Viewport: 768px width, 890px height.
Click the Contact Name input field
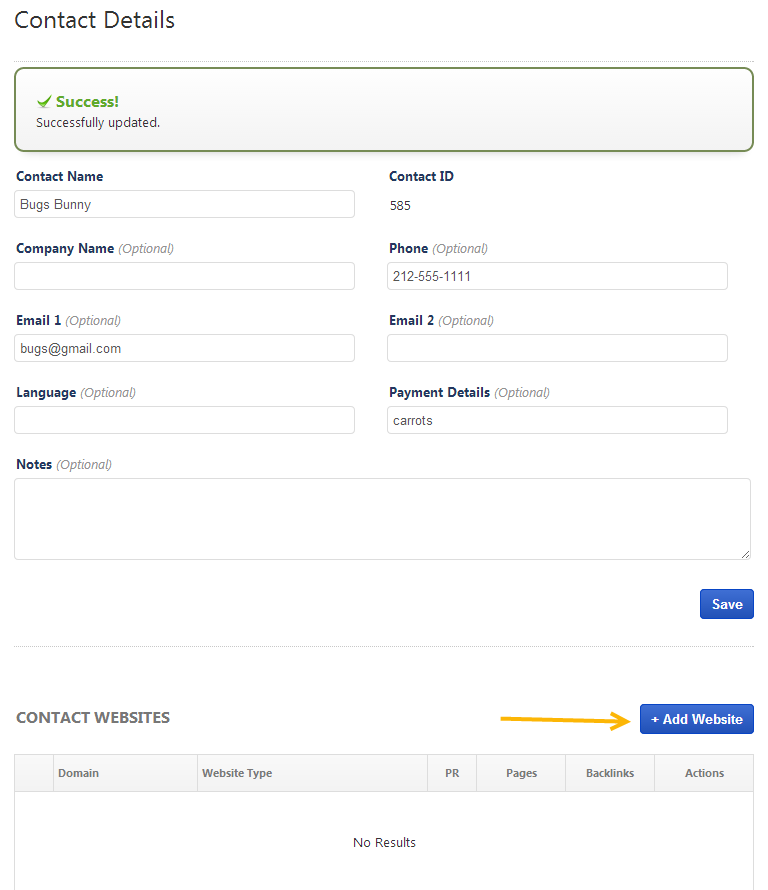click(x=184, y=204)
